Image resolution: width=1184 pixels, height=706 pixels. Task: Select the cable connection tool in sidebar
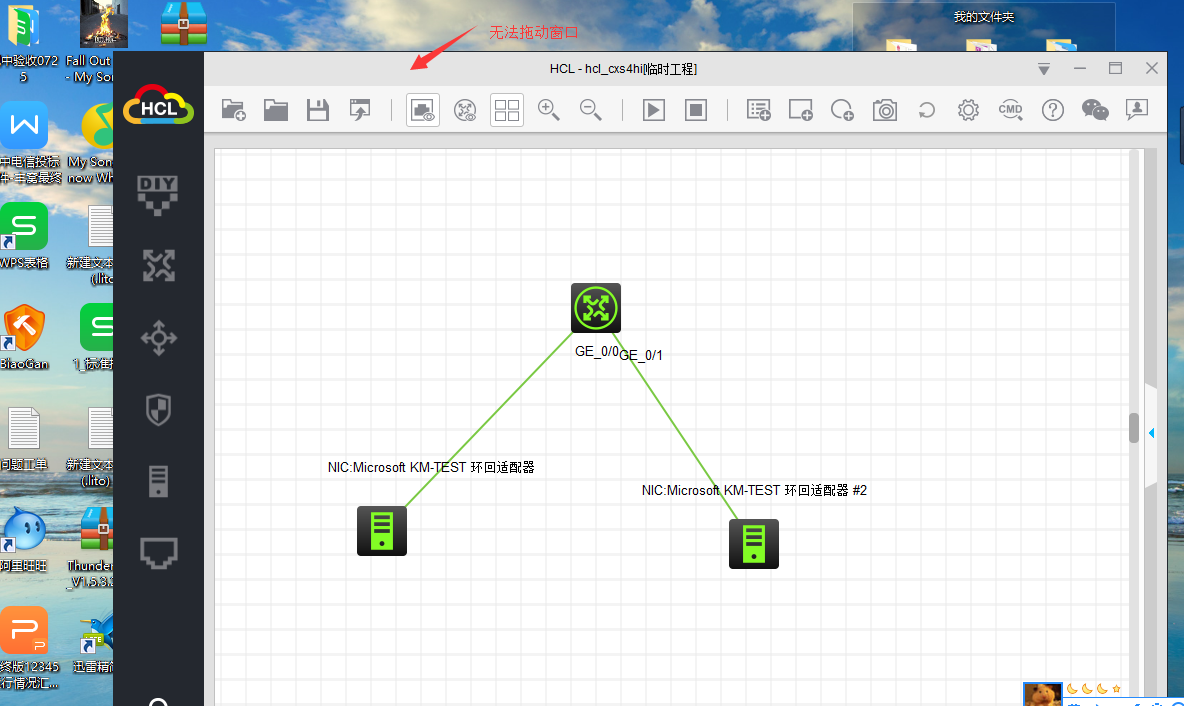coord(159,553)
